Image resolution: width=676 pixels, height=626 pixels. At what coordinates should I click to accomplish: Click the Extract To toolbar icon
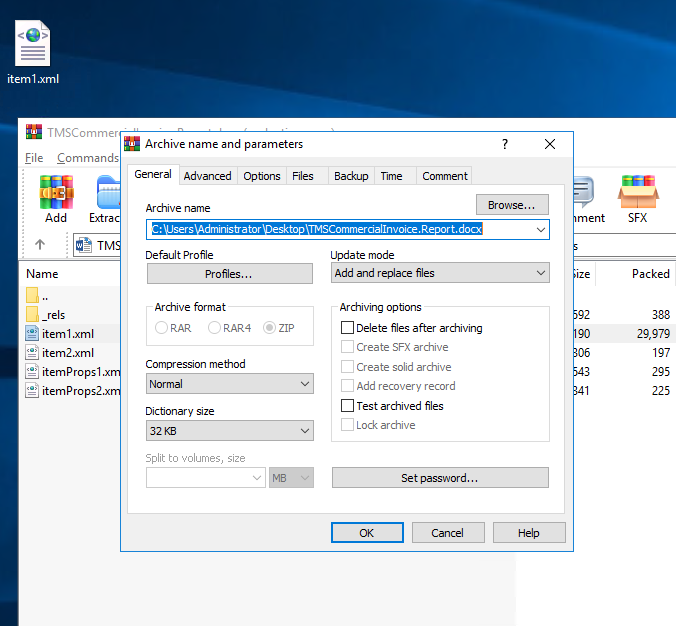click(106, 198)
